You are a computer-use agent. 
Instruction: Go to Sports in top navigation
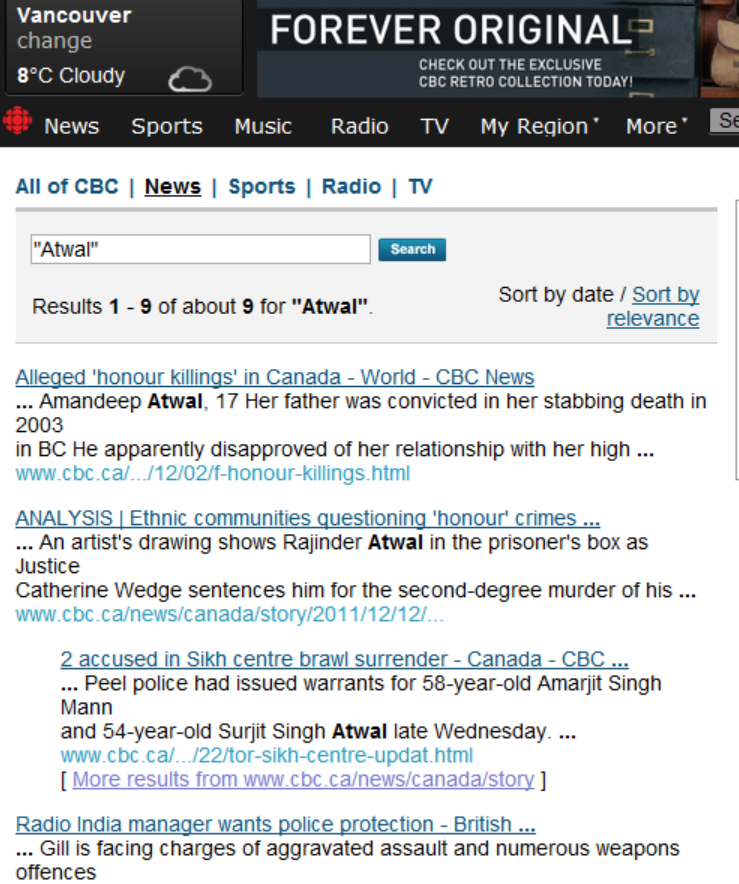tap(166, 126)
